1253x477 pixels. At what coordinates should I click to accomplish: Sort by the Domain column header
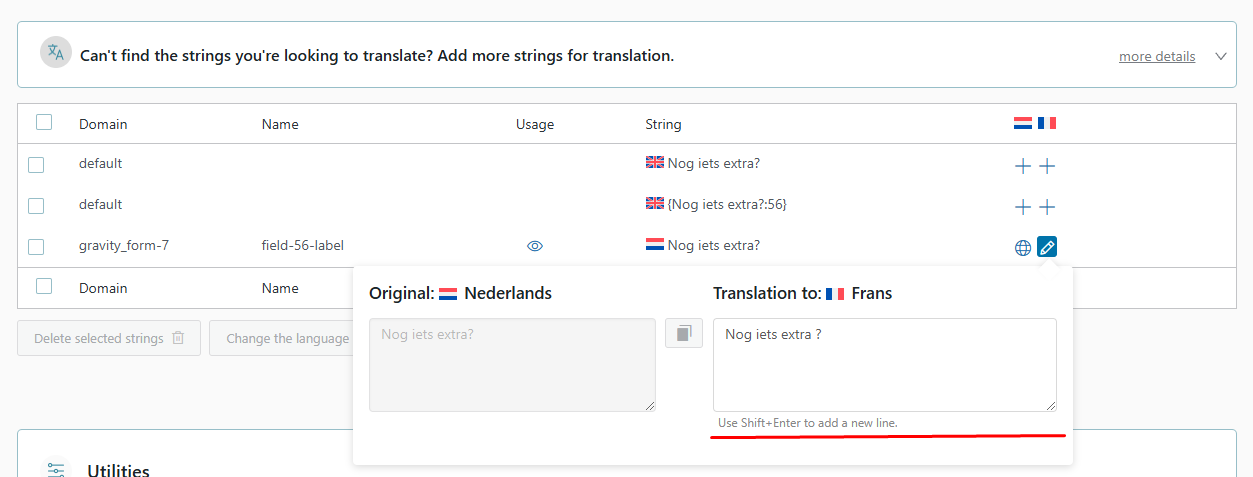click(103, 125)
